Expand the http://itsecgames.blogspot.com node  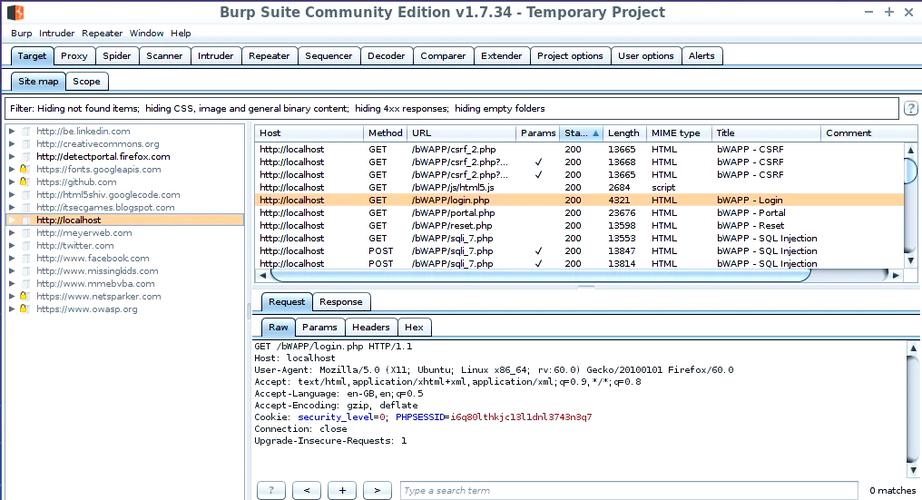point(12,207)
